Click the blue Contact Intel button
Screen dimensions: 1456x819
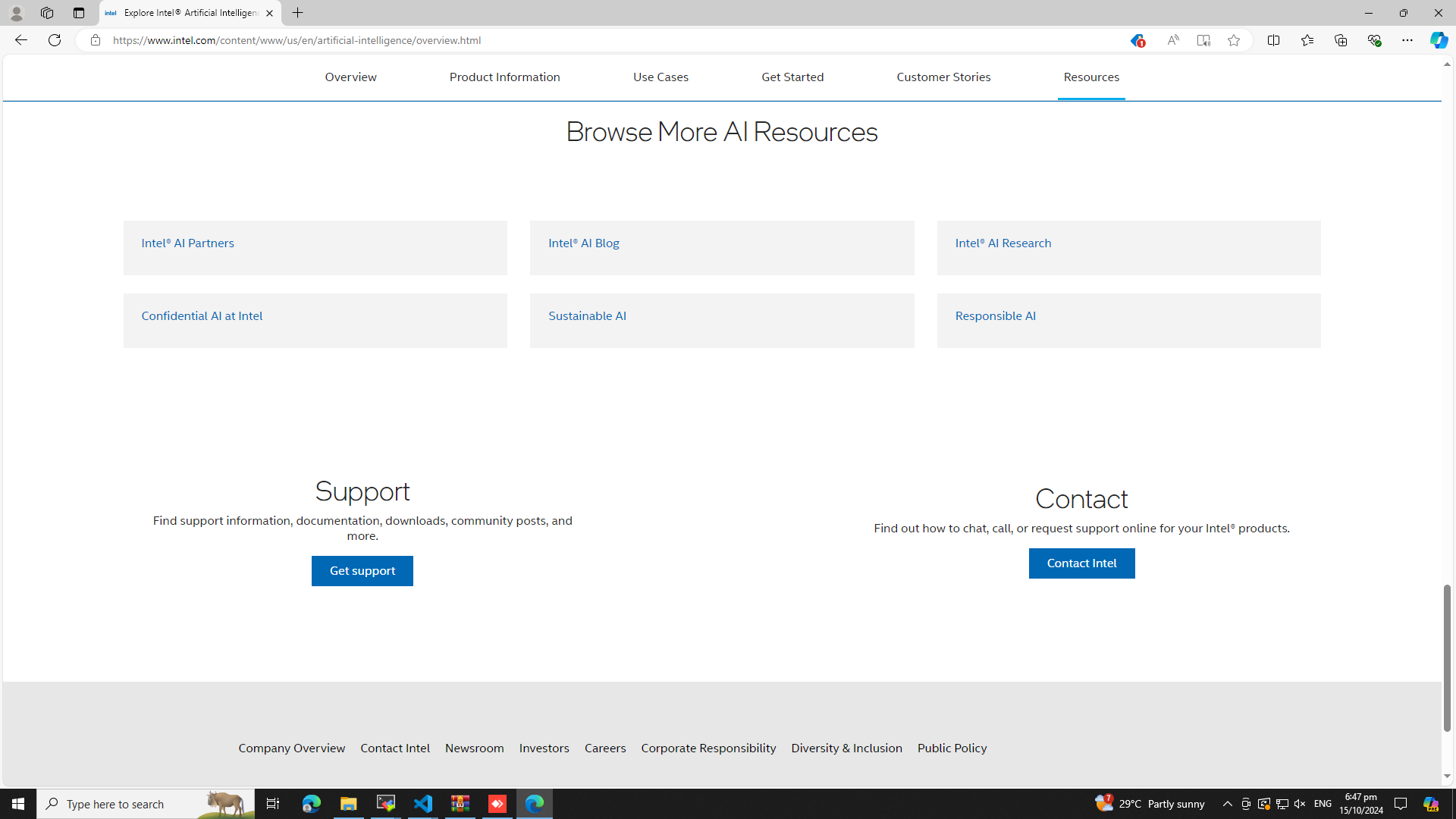(1081, 563)
